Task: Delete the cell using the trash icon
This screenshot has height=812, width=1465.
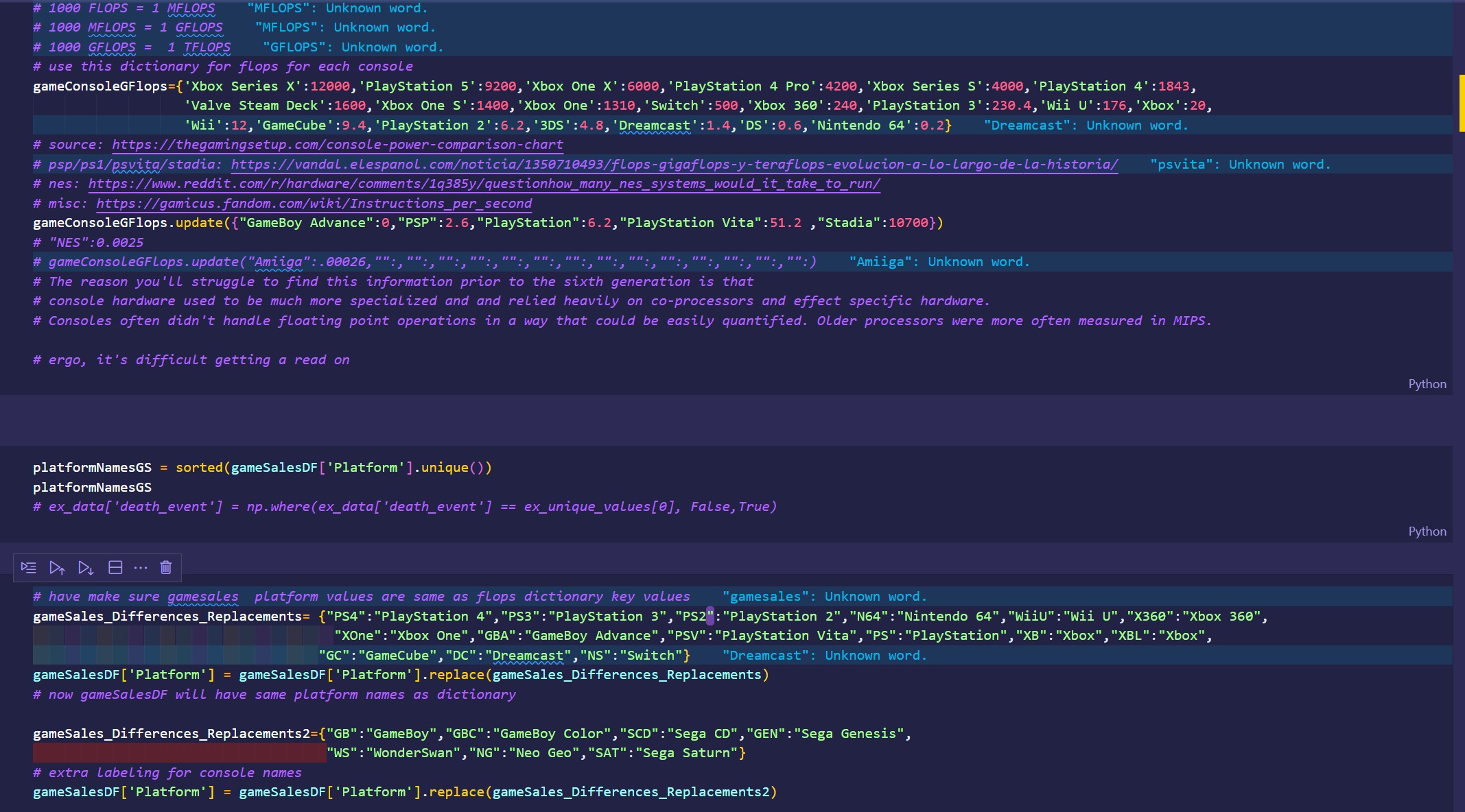Action: pyautogui.click(x=165, y=567)
